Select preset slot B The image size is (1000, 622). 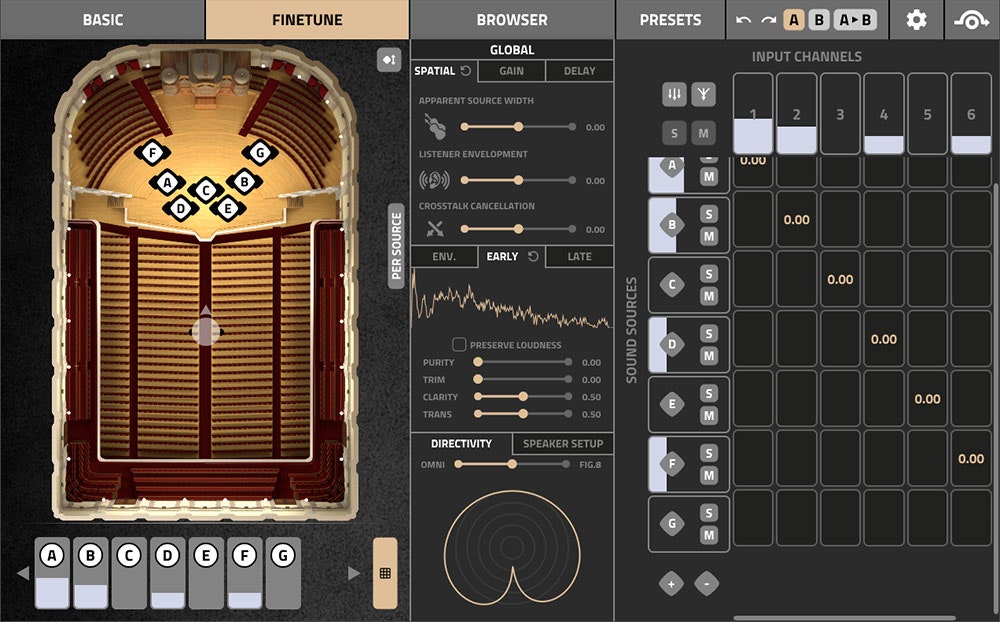pos(819,20)
